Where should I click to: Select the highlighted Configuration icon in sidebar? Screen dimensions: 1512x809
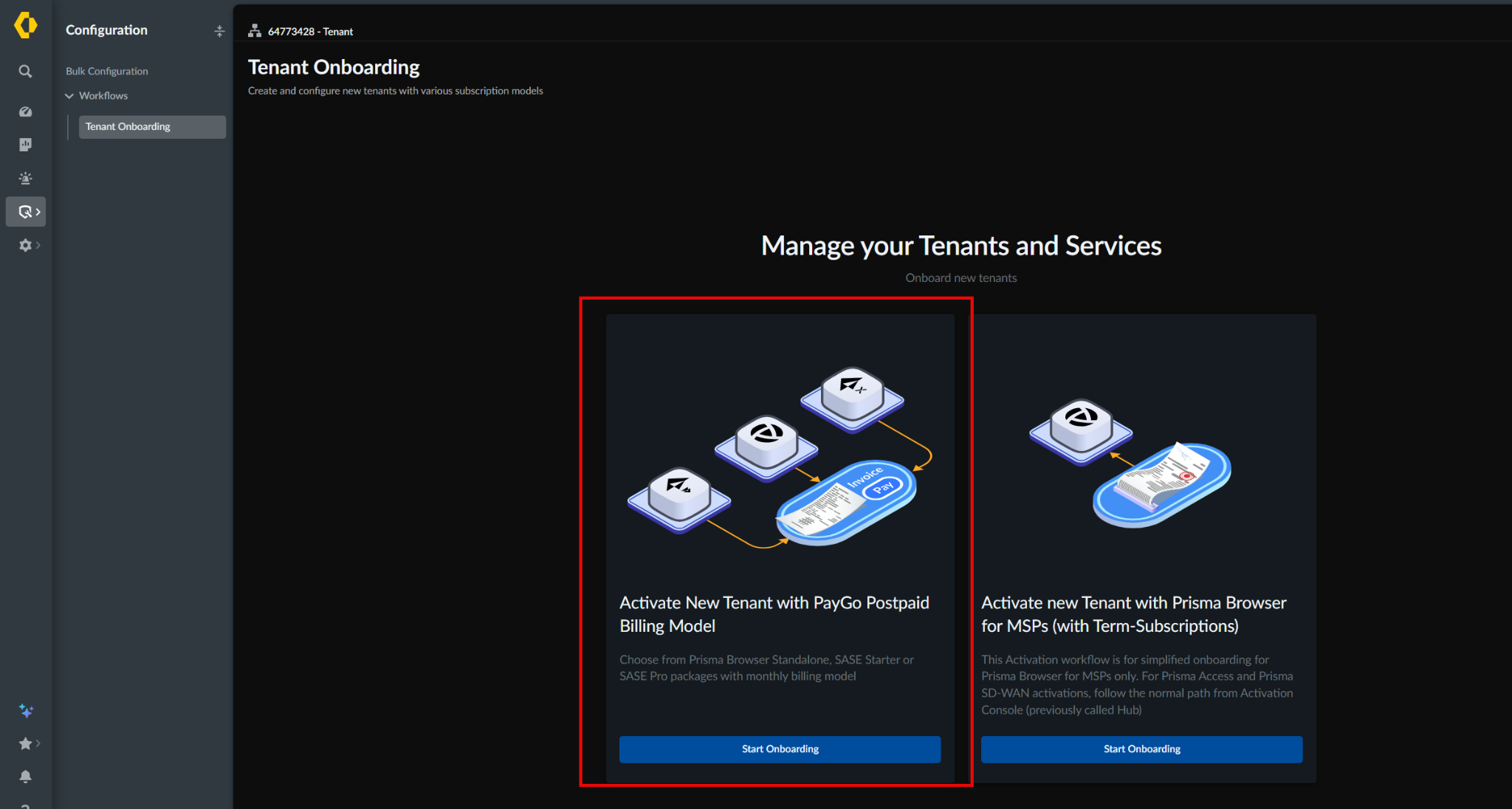[x=26, y=212]
